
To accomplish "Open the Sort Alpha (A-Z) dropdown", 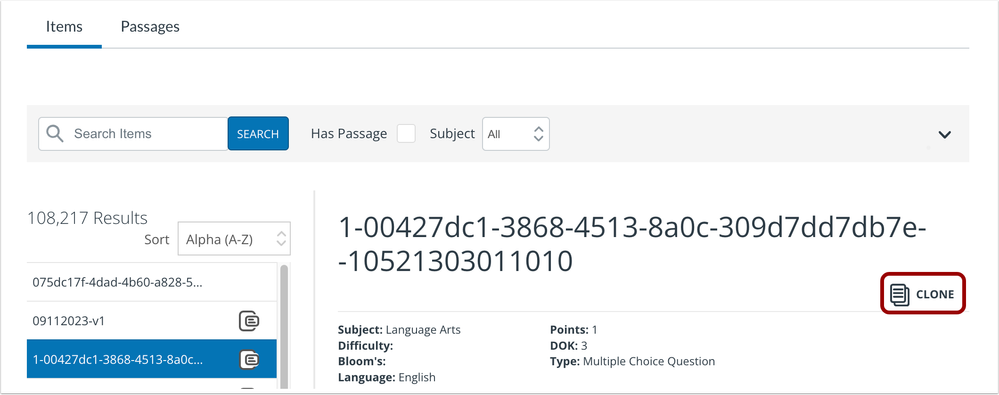I will [234, 239].
